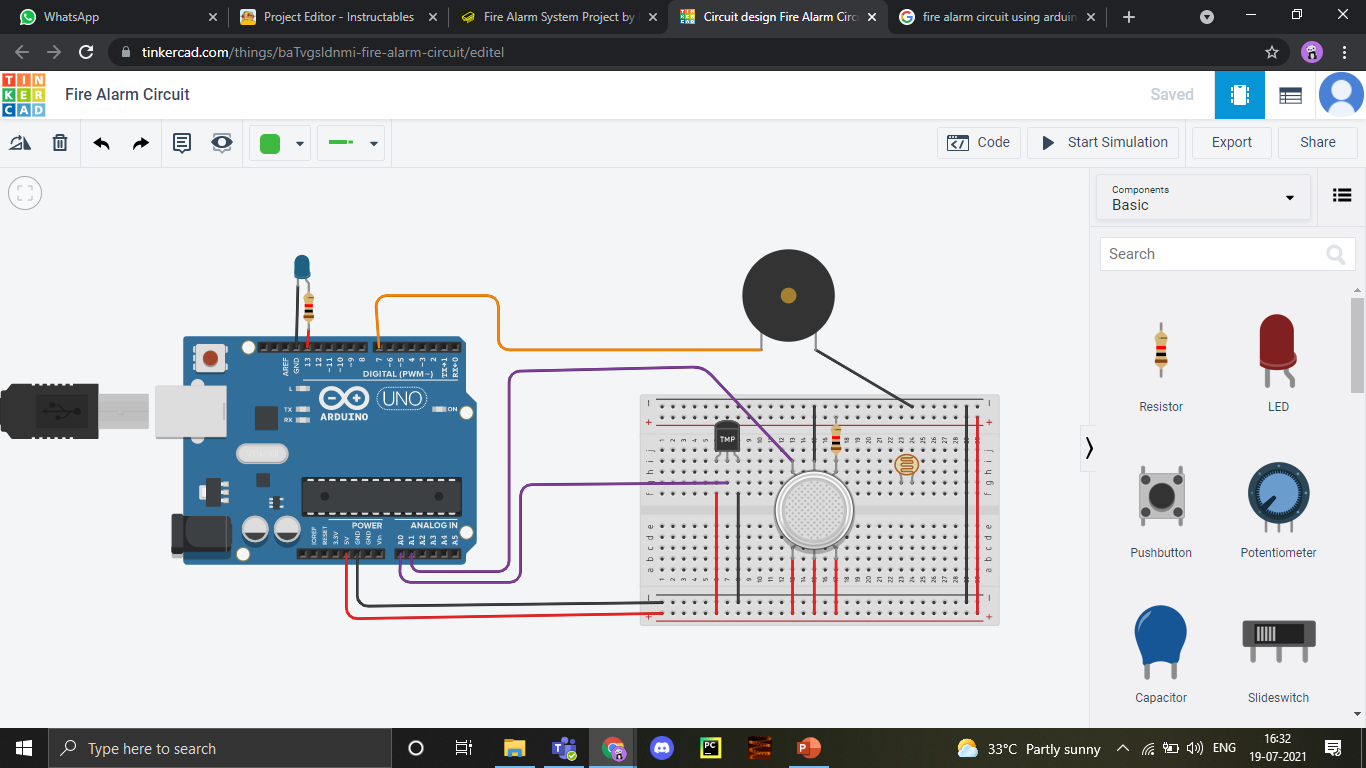
Task: Toggle components list view icon
Action: (1342, 196)
